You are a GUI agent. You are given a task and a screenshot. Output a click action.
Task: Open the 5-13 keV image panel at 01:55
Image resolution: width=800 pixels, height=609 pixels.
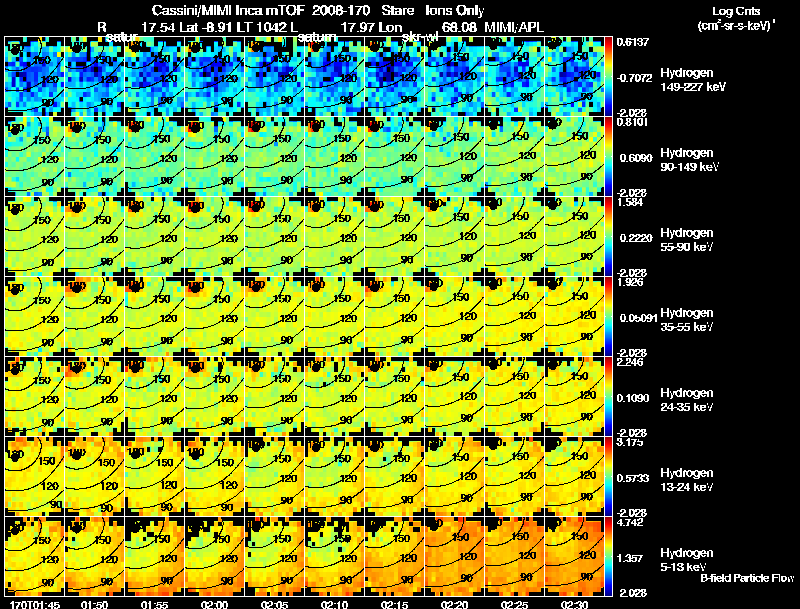(155, 557)
